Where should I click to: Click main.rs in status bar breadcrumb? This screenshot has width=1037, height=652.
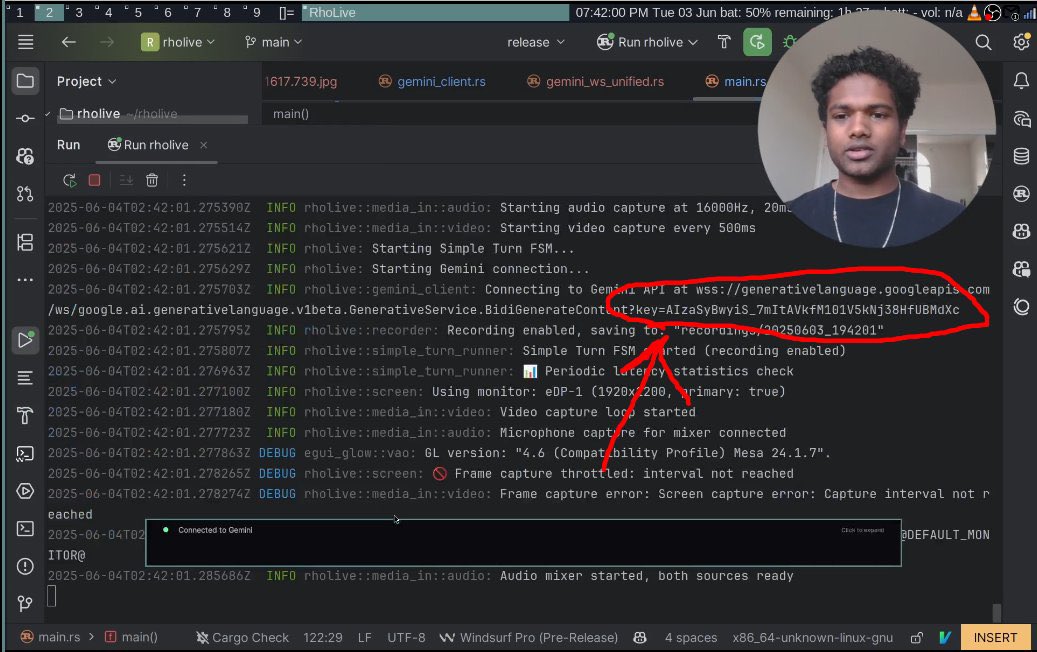point(51,637)
